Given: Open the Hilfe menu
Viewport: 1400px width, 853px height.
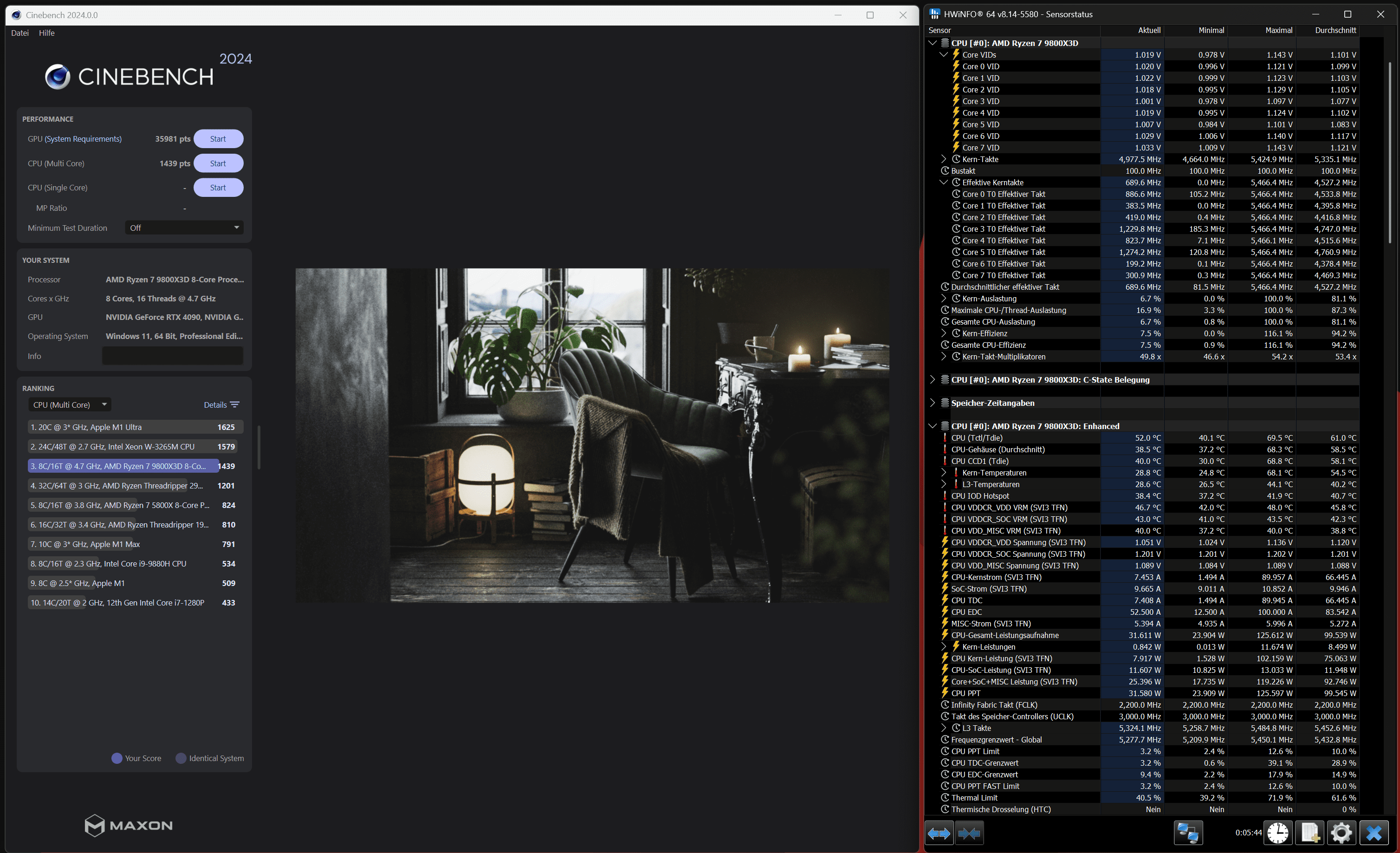Looking at the screenshot, I should [x=46, y=33].
